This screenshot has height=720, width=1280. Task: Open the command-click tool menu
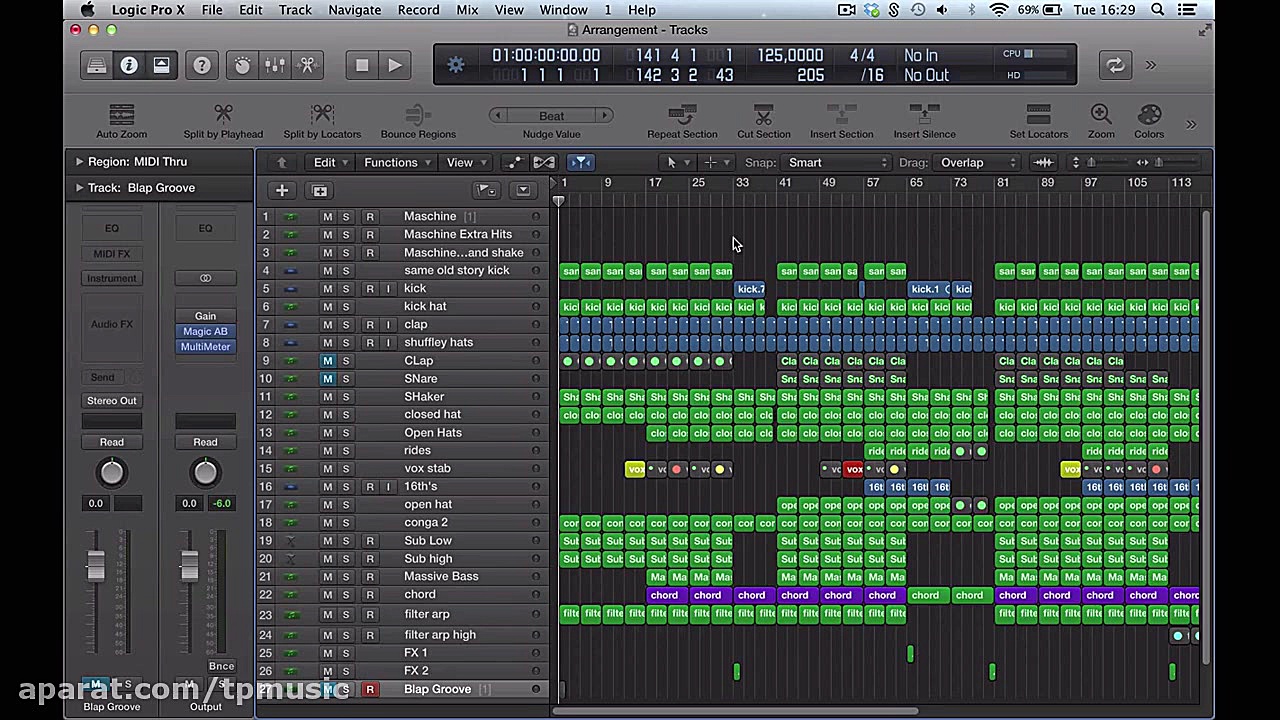[716, 162]
